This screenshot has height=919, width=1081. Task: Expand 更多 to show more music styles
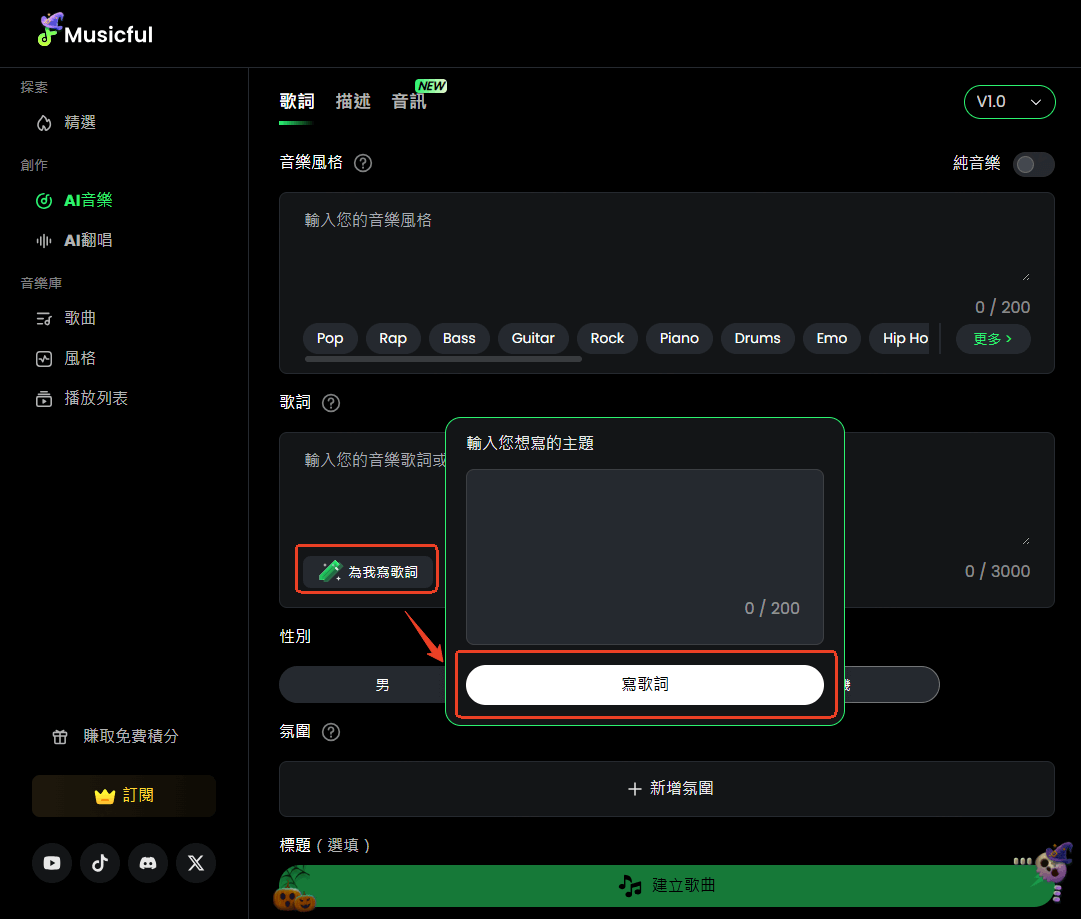pos(992,338)
